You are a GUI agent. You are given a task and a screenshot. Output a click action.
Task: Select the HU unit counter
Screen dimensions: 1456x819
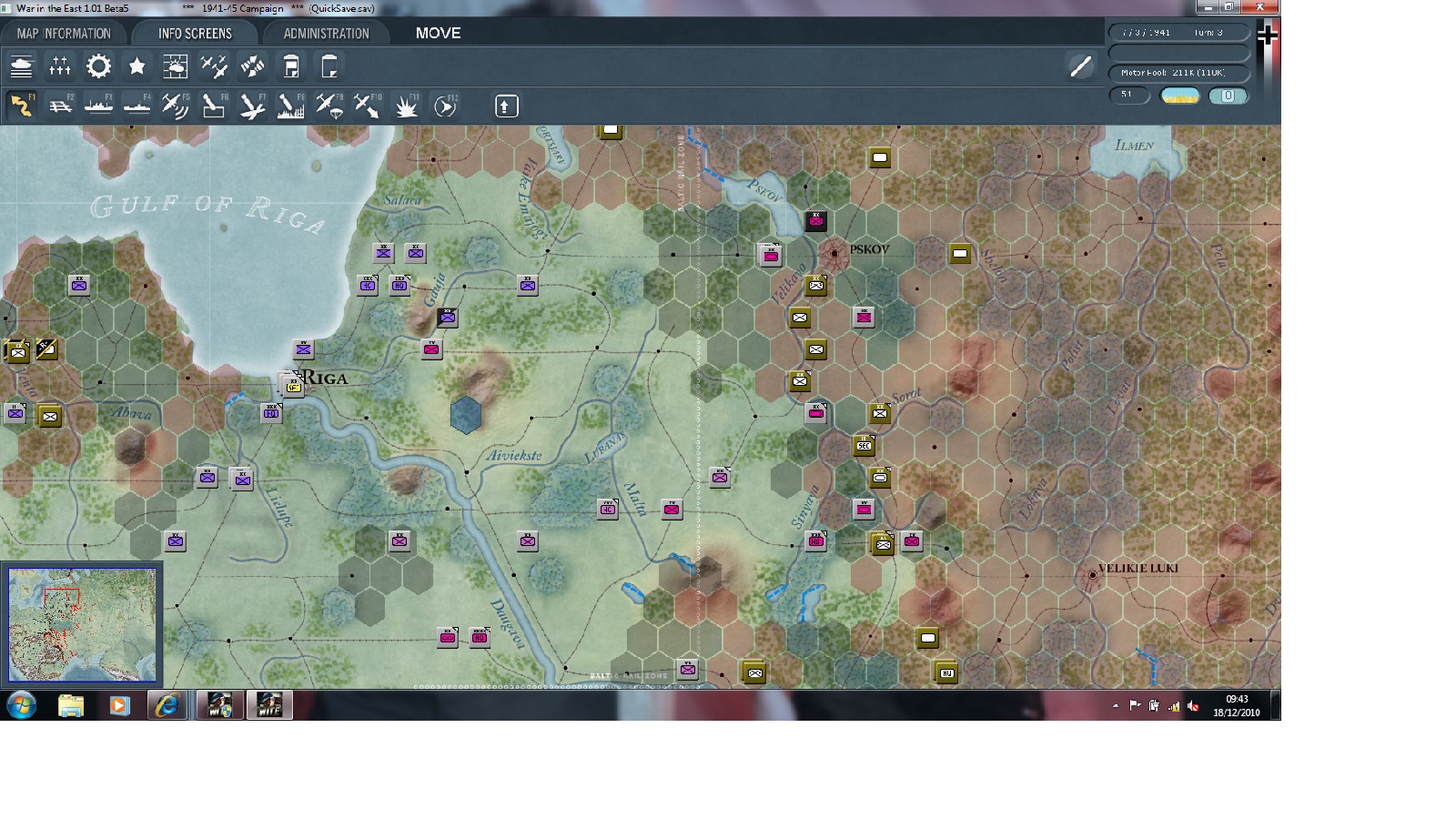pyautogui.click(x=946, y=672)
